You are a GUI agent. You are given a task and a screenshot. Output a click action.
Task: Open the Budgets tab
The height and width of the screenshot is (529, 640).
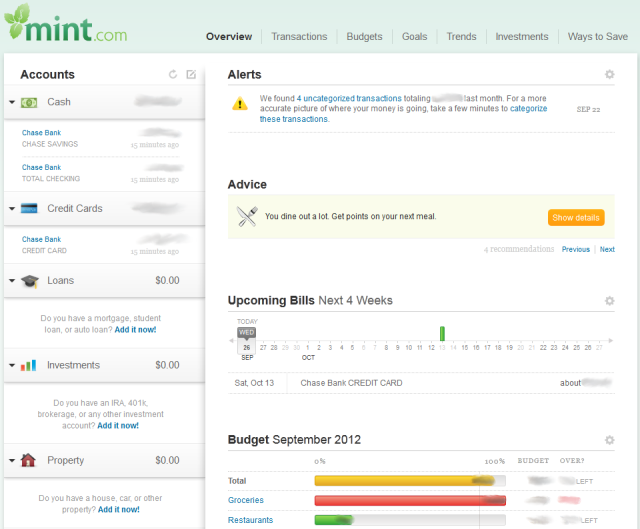364,37
